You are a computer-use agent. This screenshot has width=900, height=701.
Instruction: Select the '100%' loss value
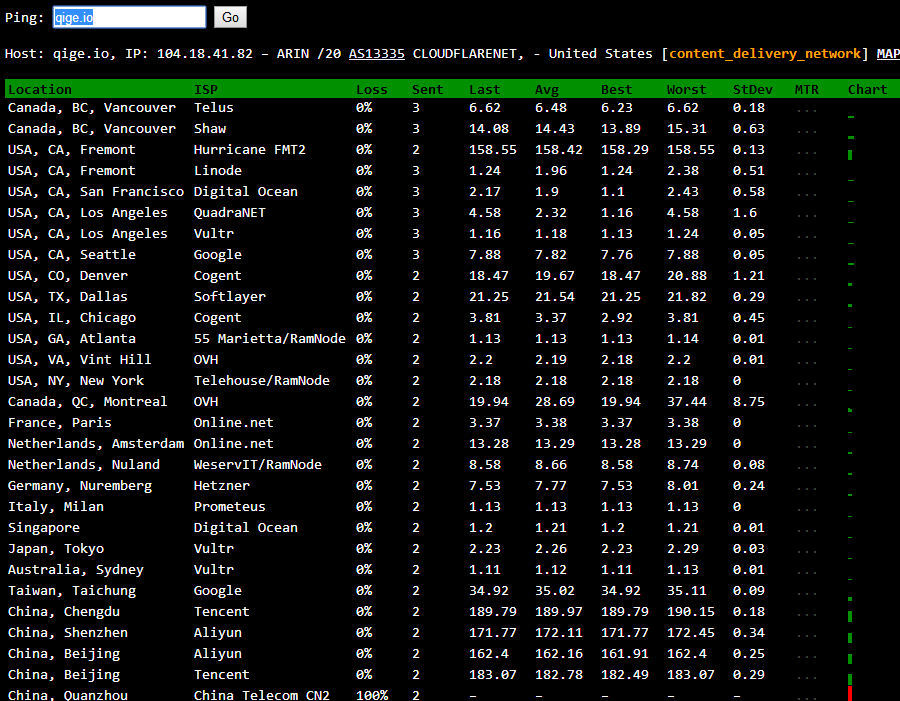372,695
